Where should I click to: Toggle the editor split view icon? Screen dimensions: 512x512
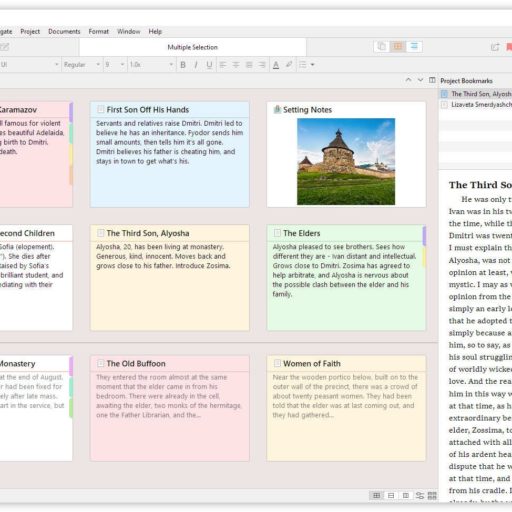coord(432,80)
